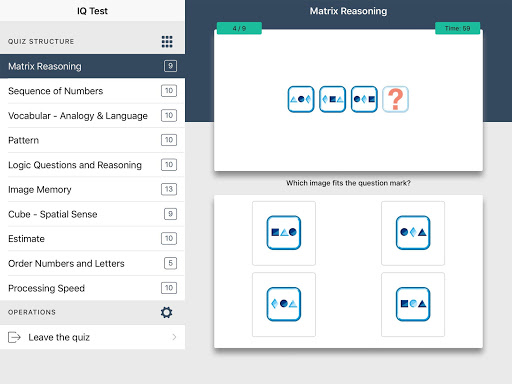The image size is (512, 384).
Task: Switch to the Pattern section
Action: click(92, 140)
